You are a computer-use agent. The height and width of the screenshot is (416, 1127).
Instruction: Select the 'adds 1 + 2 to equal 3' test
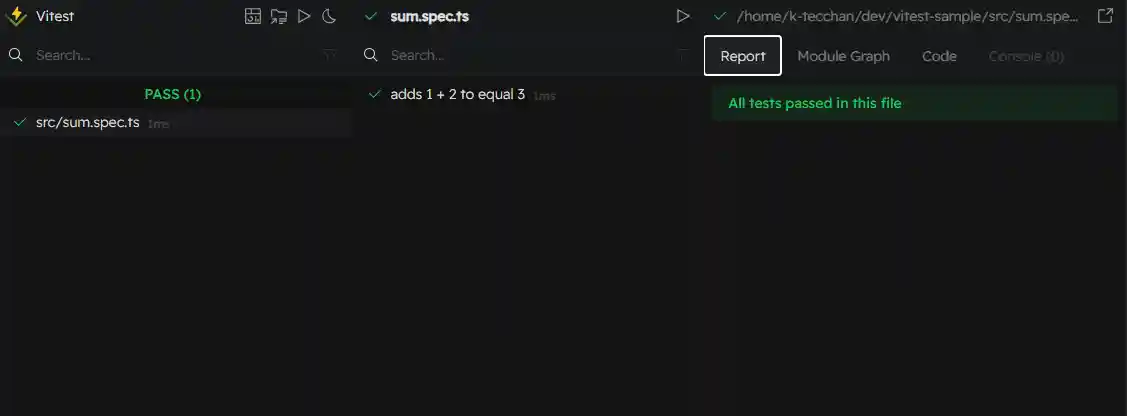(x=457, y=94)
